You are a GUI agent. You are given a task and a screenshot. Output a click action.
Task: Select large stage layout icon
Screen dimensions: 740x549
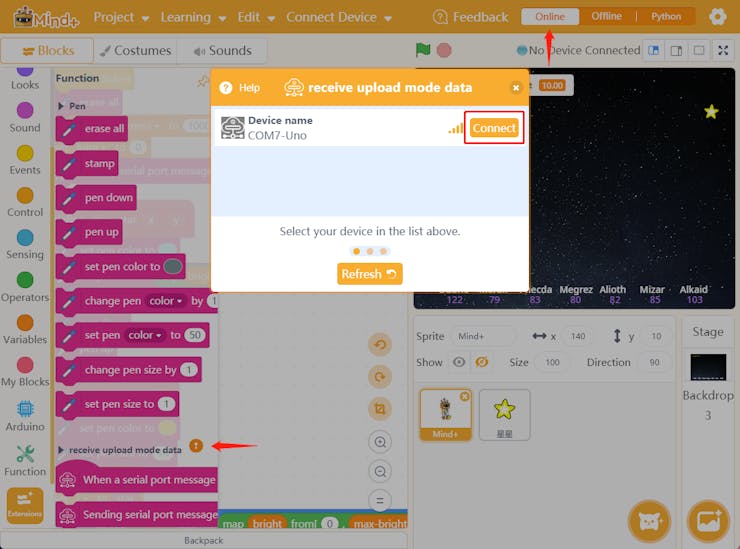[676, 51]
